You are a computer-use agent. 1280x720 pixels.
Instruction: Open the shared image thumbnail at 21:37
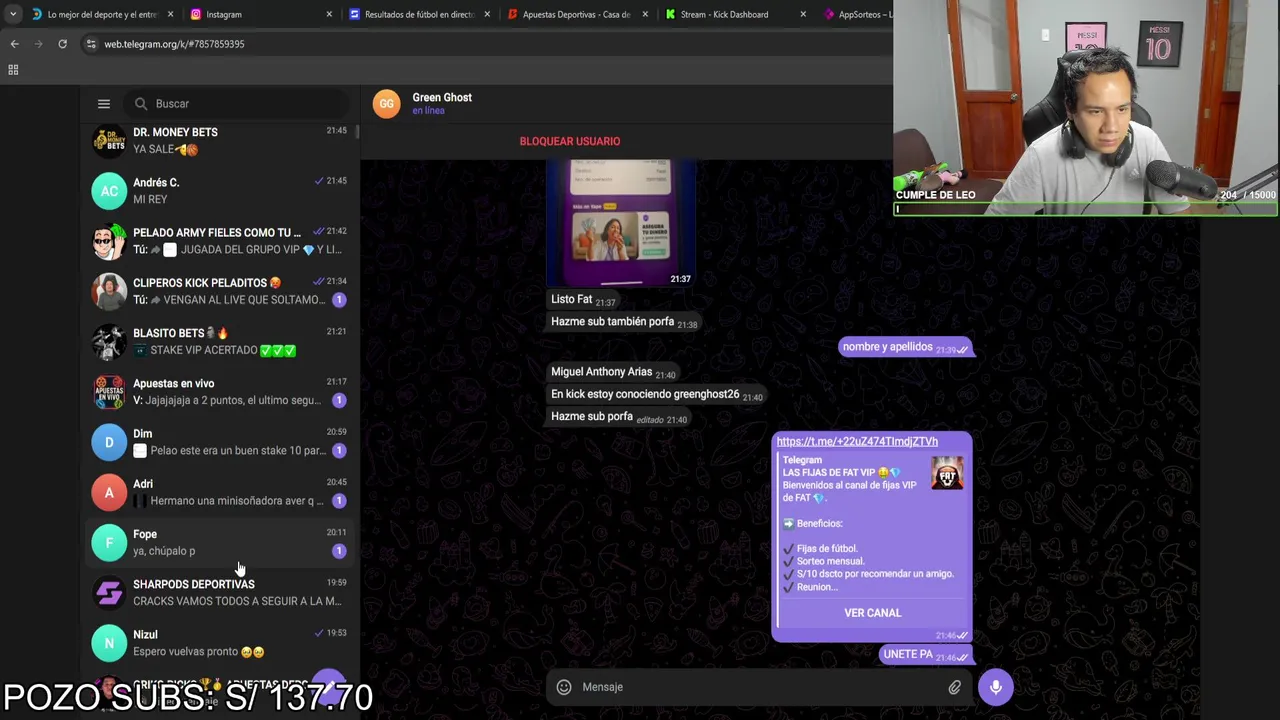tap(621, 224)
